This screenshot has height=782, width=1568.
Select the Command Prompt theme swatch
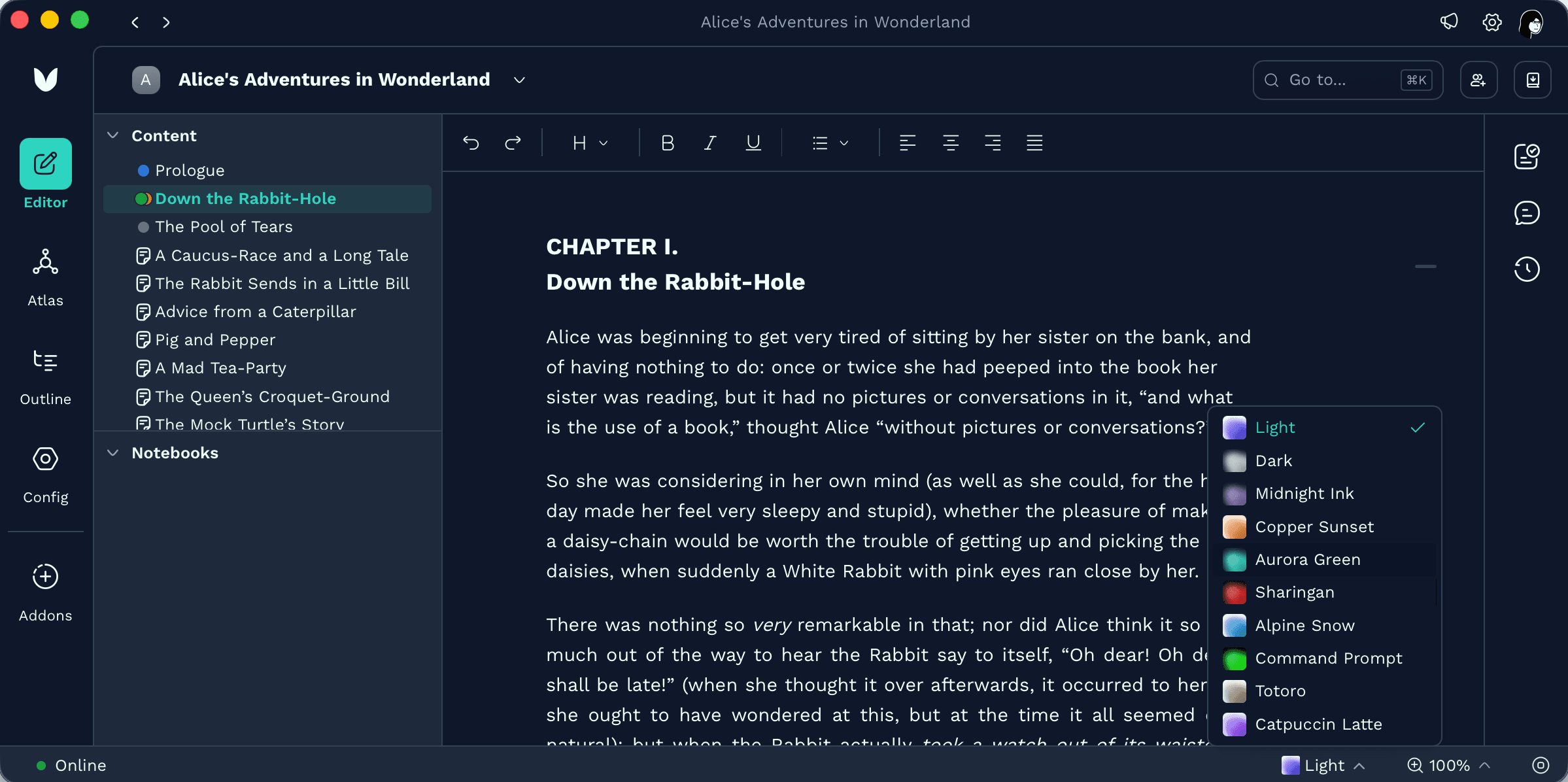1235,658
